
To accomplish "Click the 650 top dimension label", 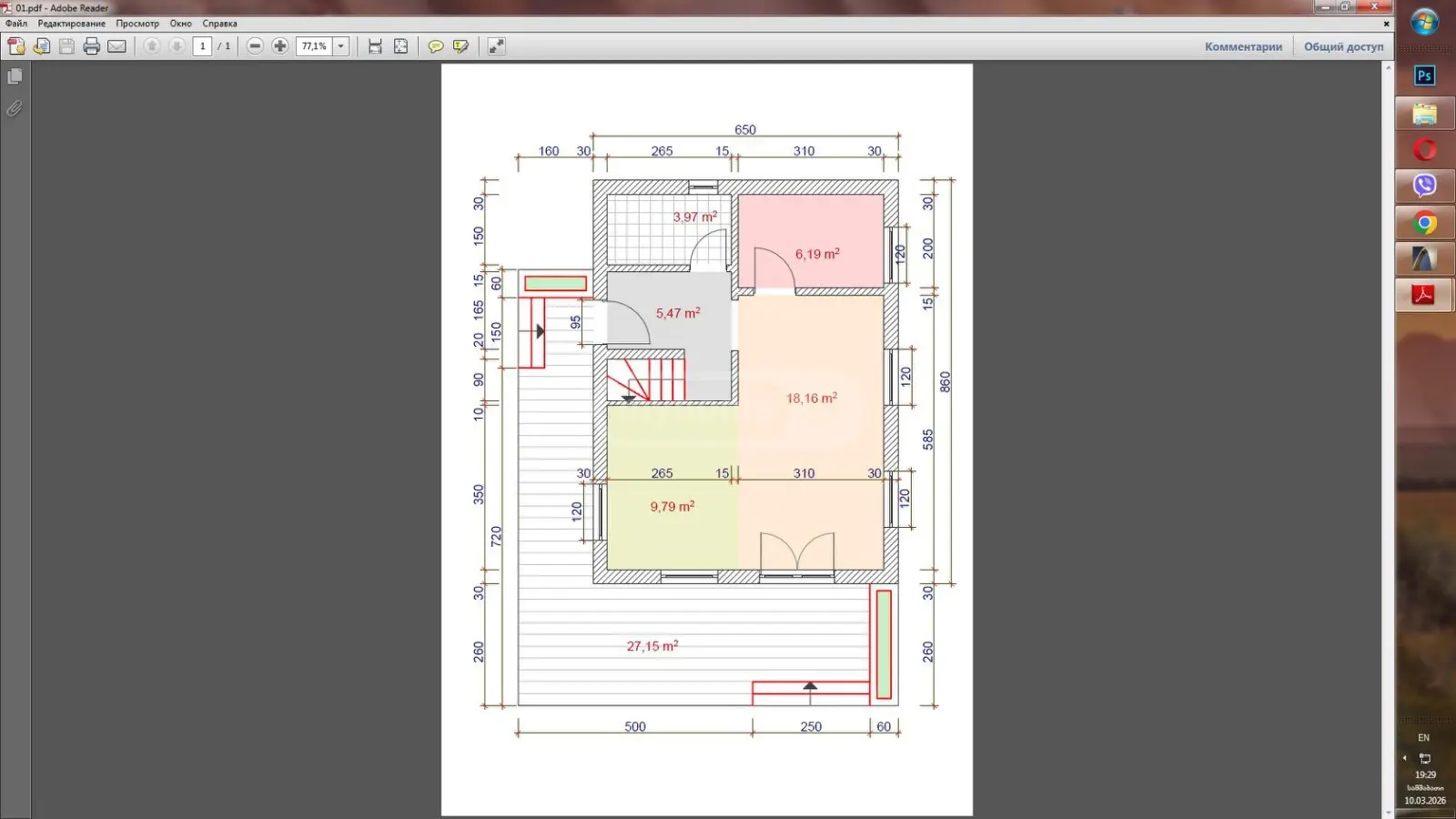I will [x=745, y=130].
